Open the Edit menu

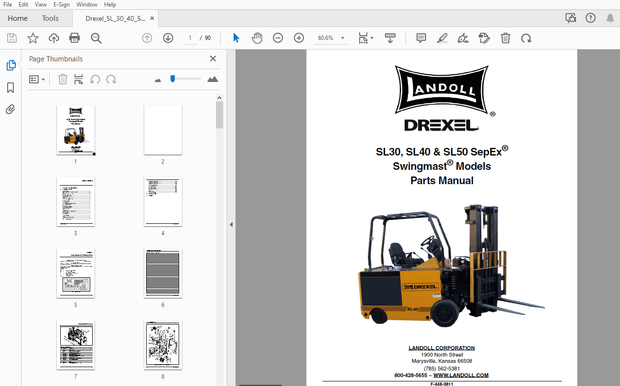click(x=23, y=4)
